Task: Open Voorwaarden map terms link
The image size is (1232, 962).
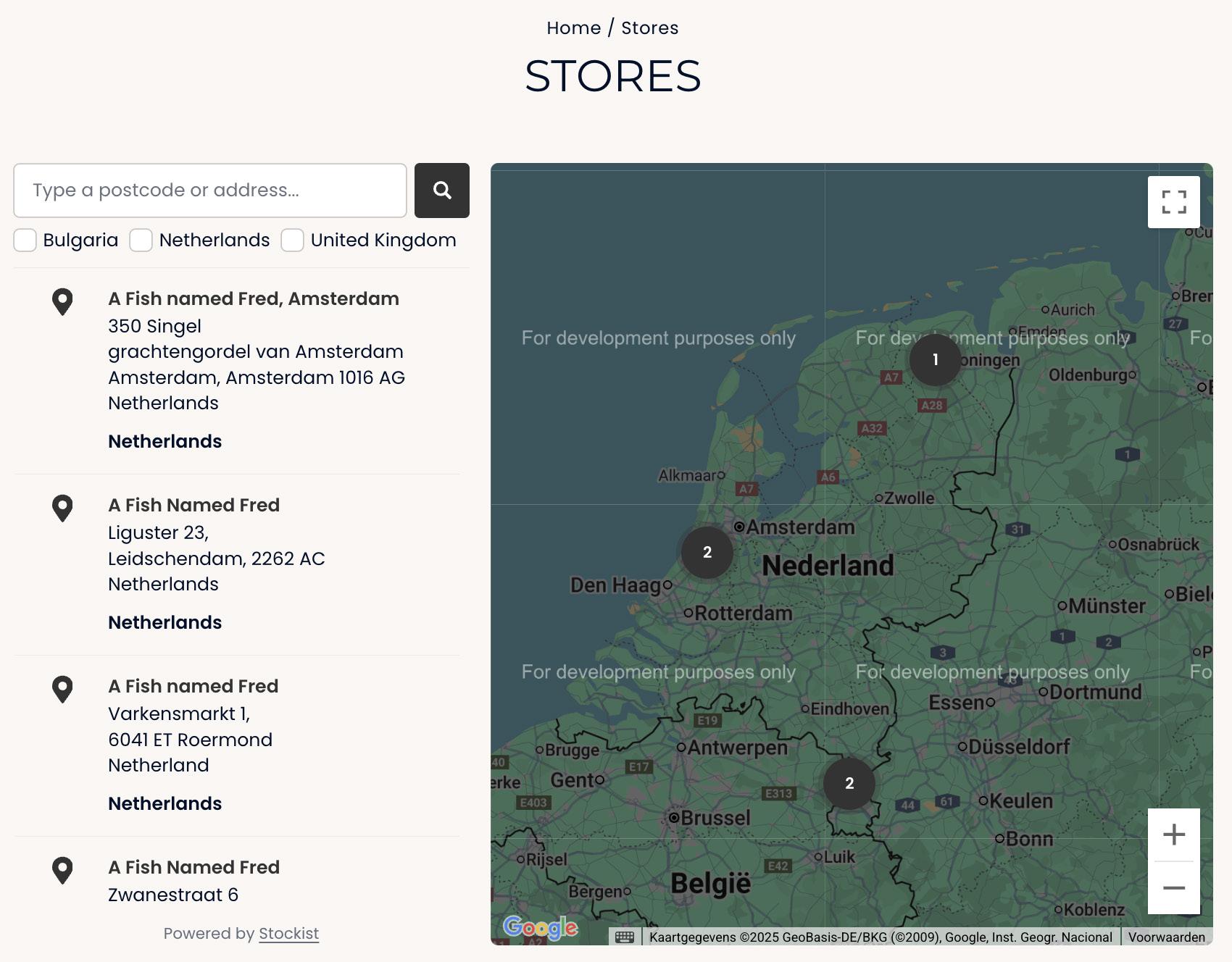Action: click(1165, 937)
